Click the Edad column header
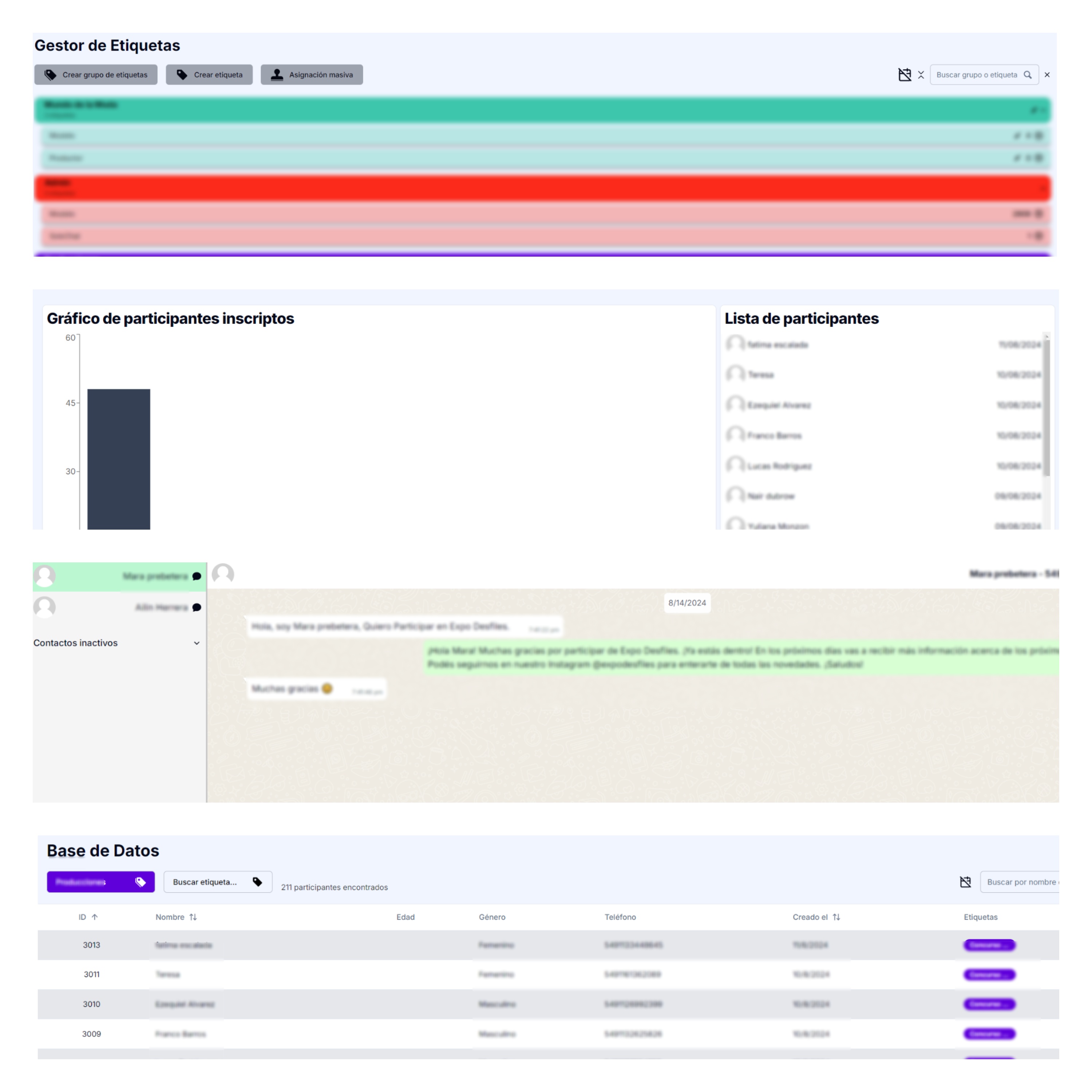 pos(405,917)
